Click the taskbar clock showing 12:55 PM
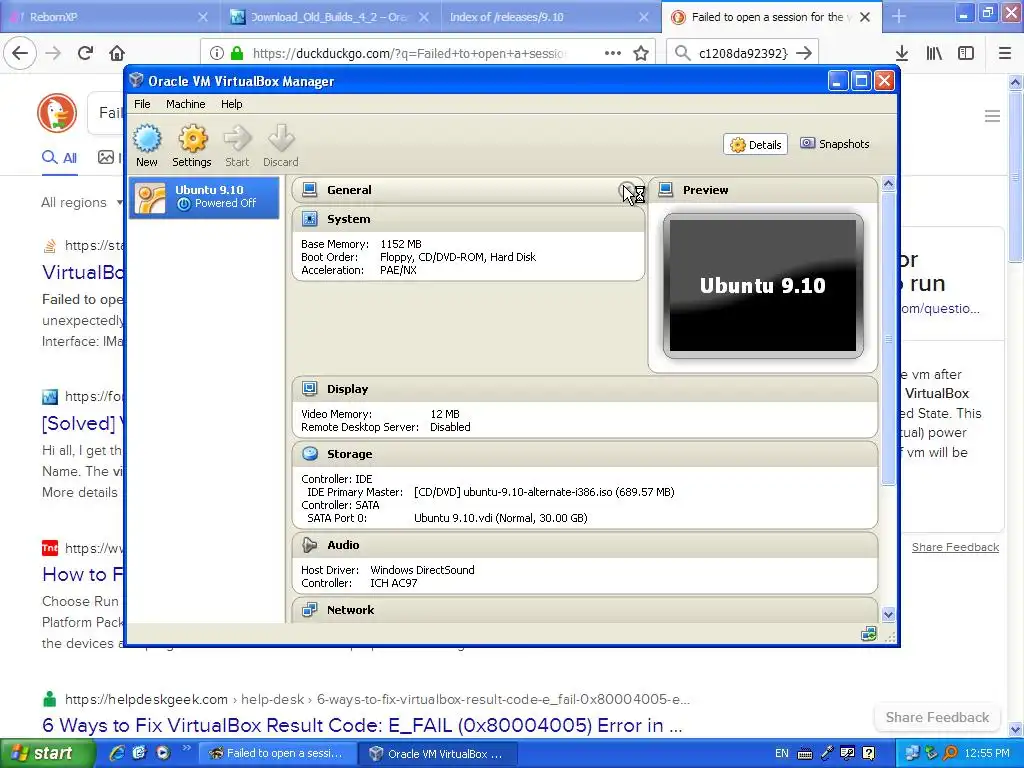This screenshot has width=1024, height=768. [986, 753]
